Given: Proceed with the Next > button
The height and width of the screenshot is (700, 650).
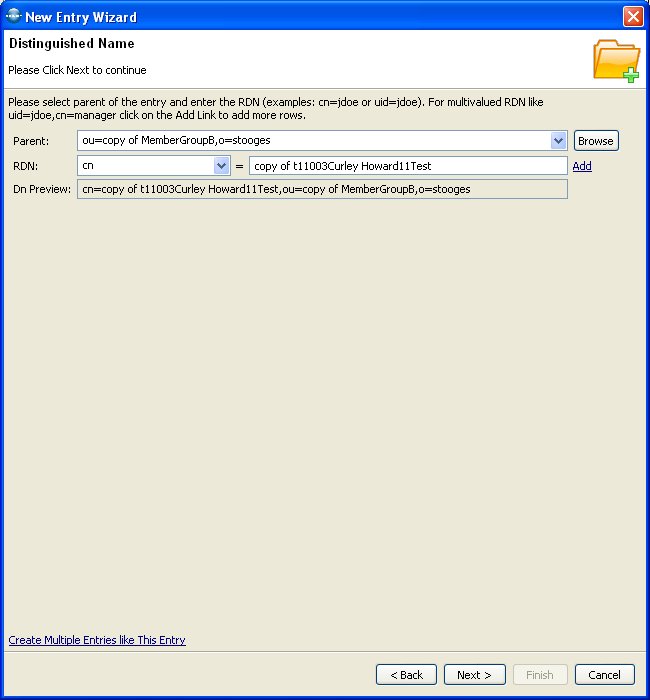Looking at the screenshot, I should 474,675.
